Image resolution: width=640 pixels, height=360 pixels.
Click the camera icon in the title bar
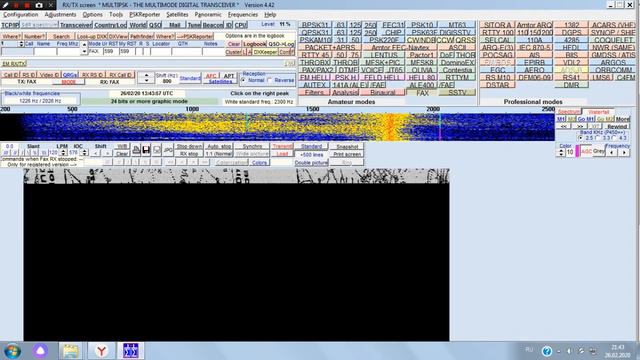39,5
